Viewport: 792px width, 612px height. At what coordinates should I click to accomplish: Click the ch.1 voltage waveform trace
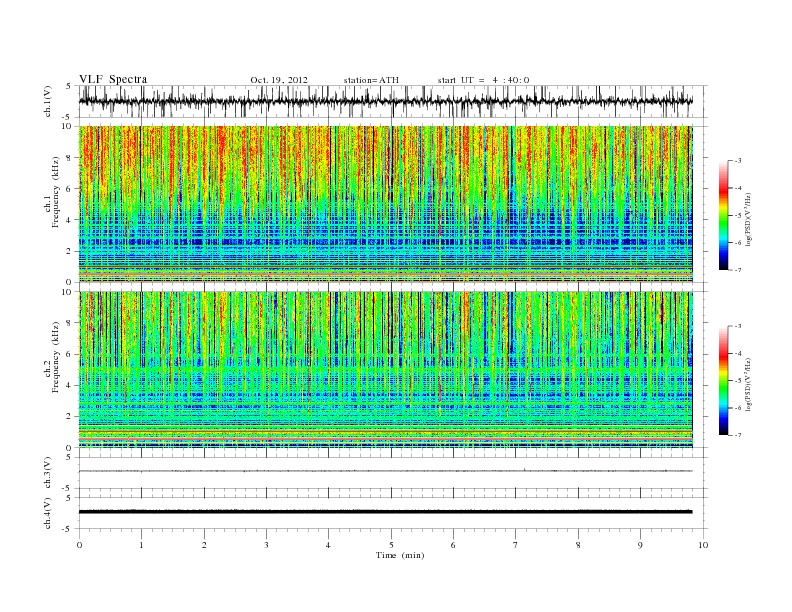pos(385,101)
